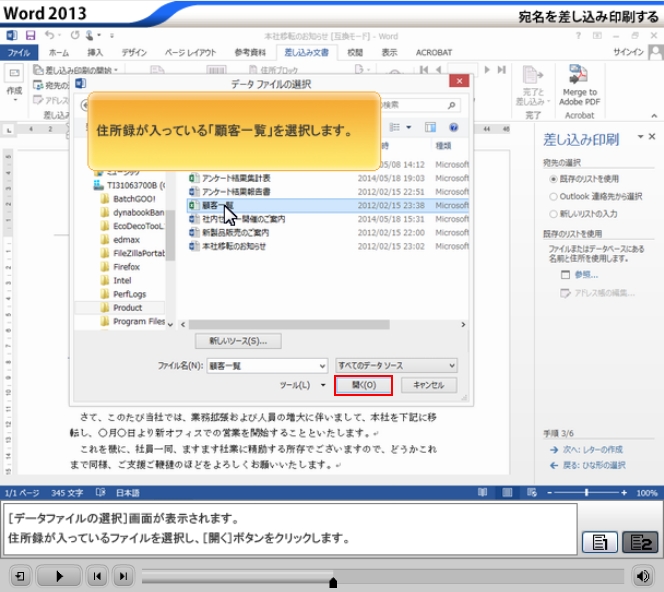Go to first record arrow in ribbon
664x592 pixels.
424,69
